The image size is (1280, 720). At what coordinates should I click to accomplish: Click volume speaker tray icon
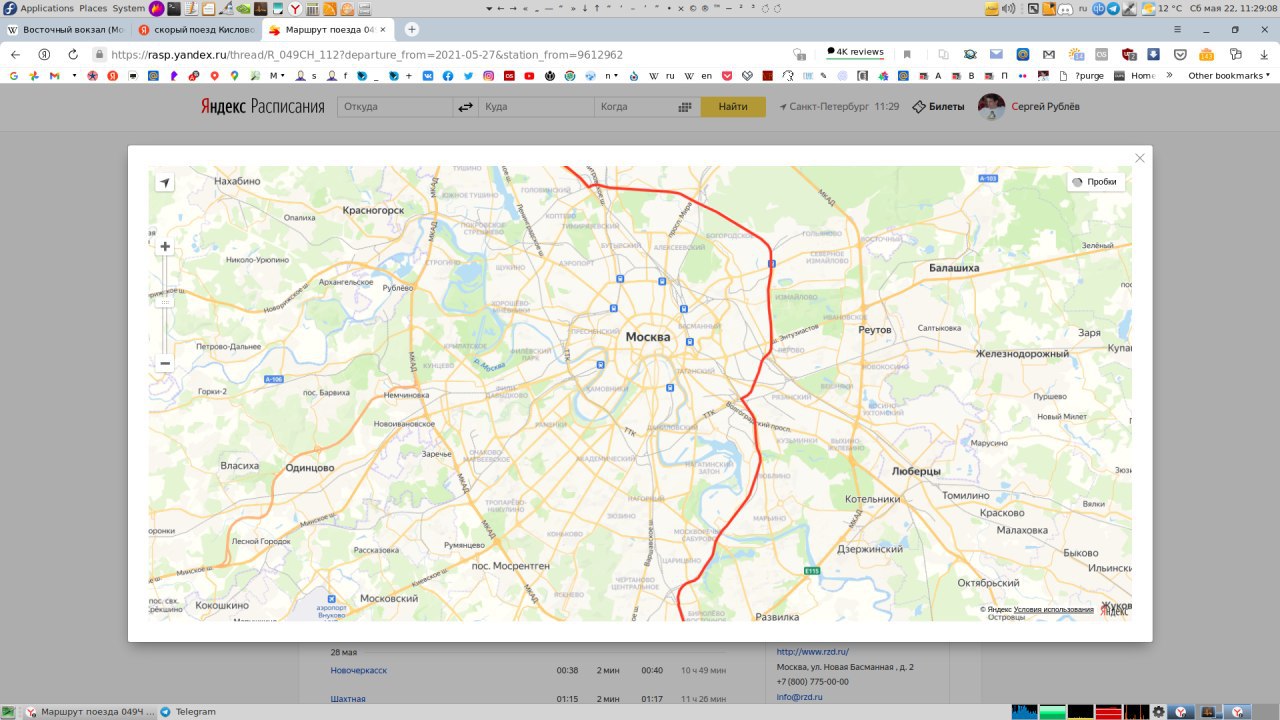pos(1008,8)
